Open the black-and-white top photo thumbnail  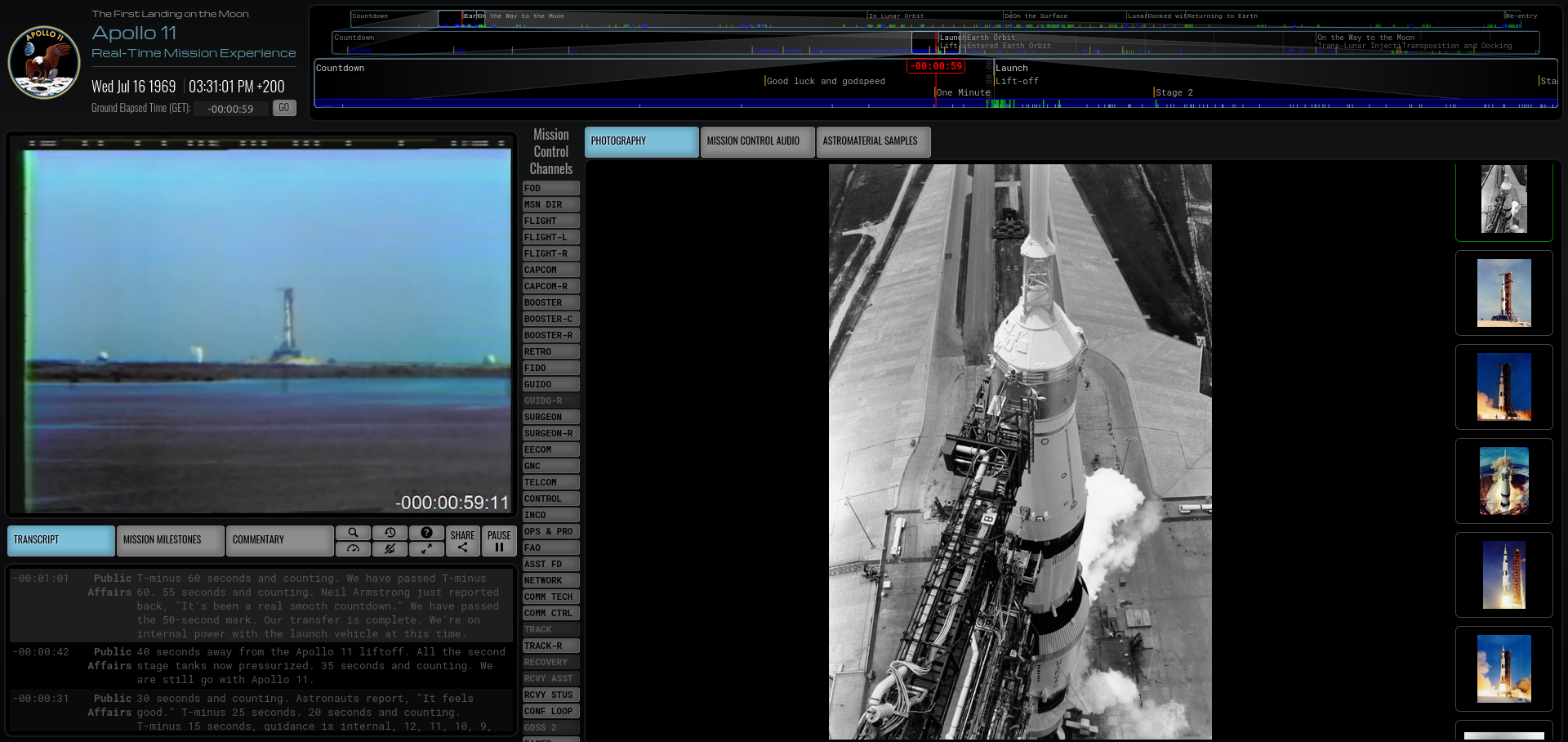[1504, 199]
